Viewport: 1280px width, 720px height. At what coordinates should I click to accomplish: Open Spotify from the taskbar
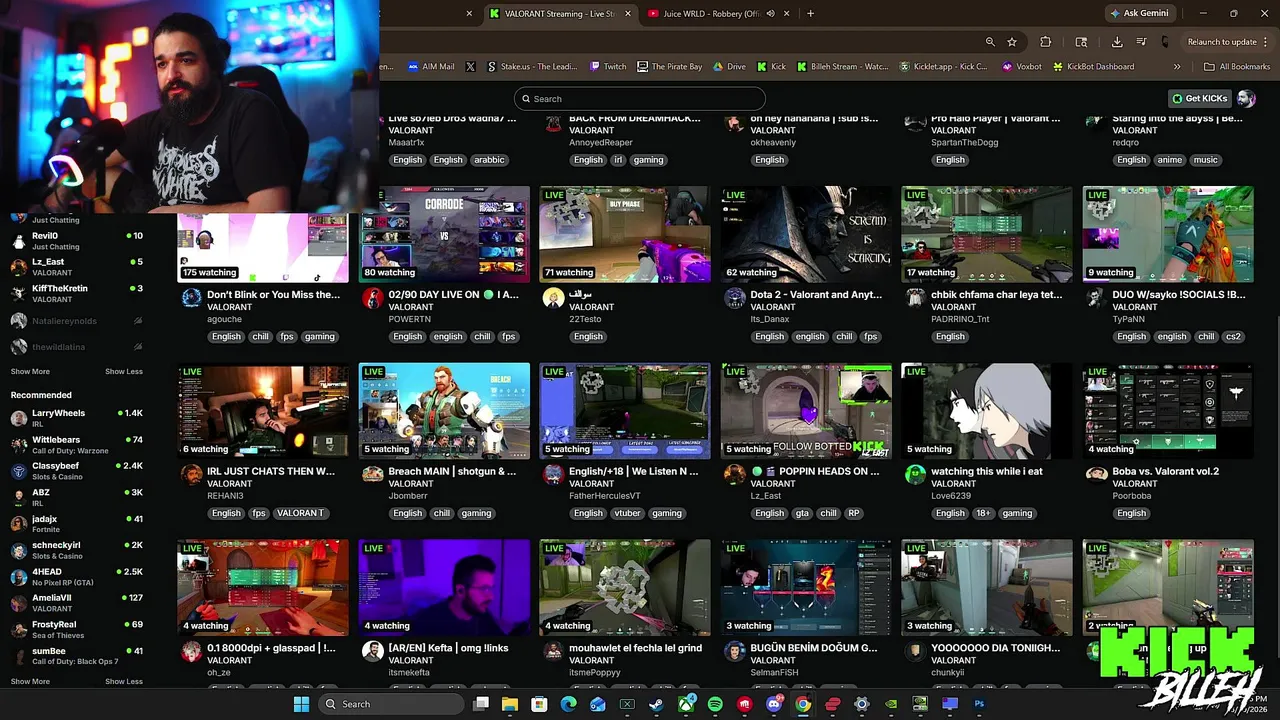[x=715, y=704]
